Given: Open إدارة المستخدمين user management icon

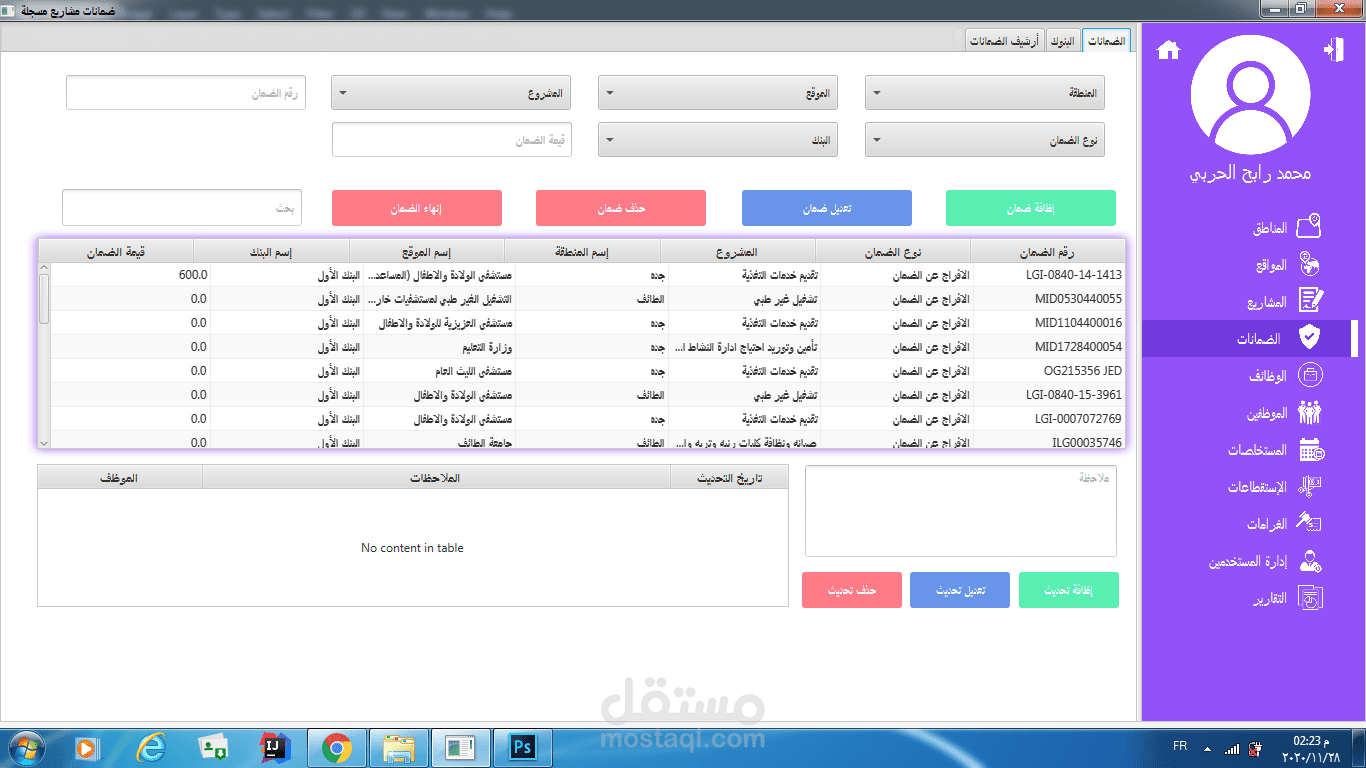Looking at the screenshot, I should [x=1310, y=561].
